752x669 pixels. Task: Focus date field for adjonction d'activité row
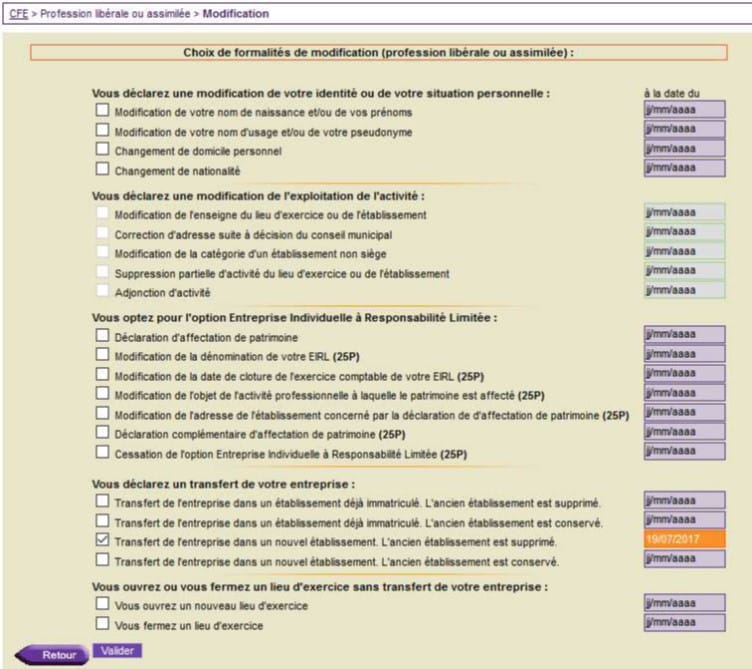click(684, 290)
